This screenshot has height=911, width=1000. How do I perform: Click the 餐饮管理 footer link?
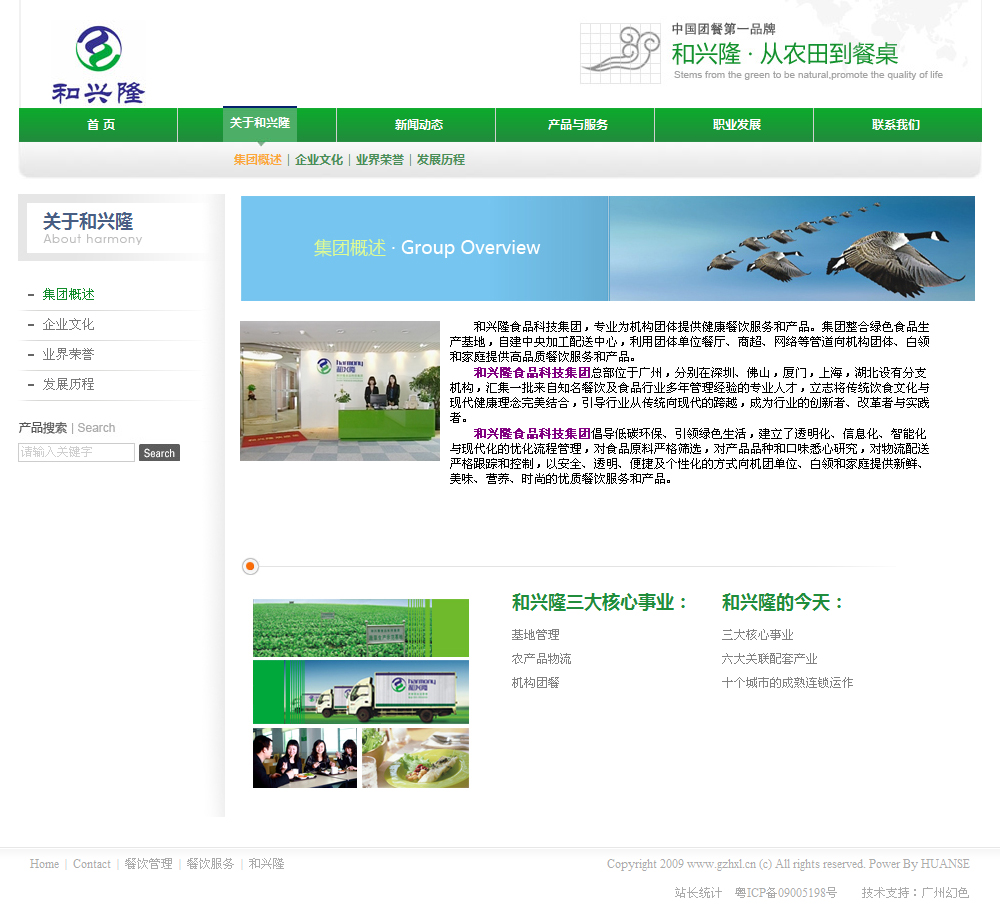[x=148, y=864]
